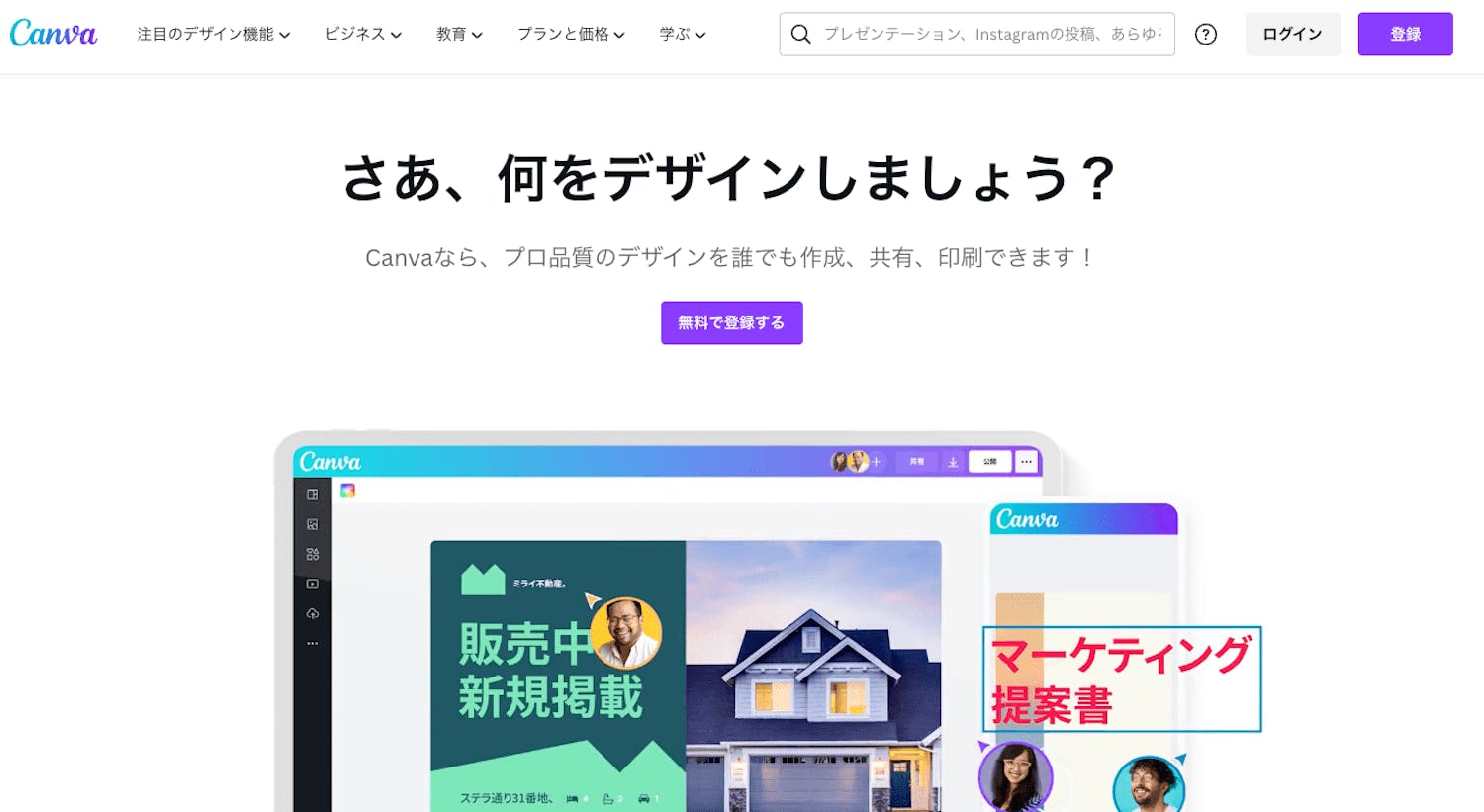Click the video icon in mockup sidebar

tap(313, 584)
